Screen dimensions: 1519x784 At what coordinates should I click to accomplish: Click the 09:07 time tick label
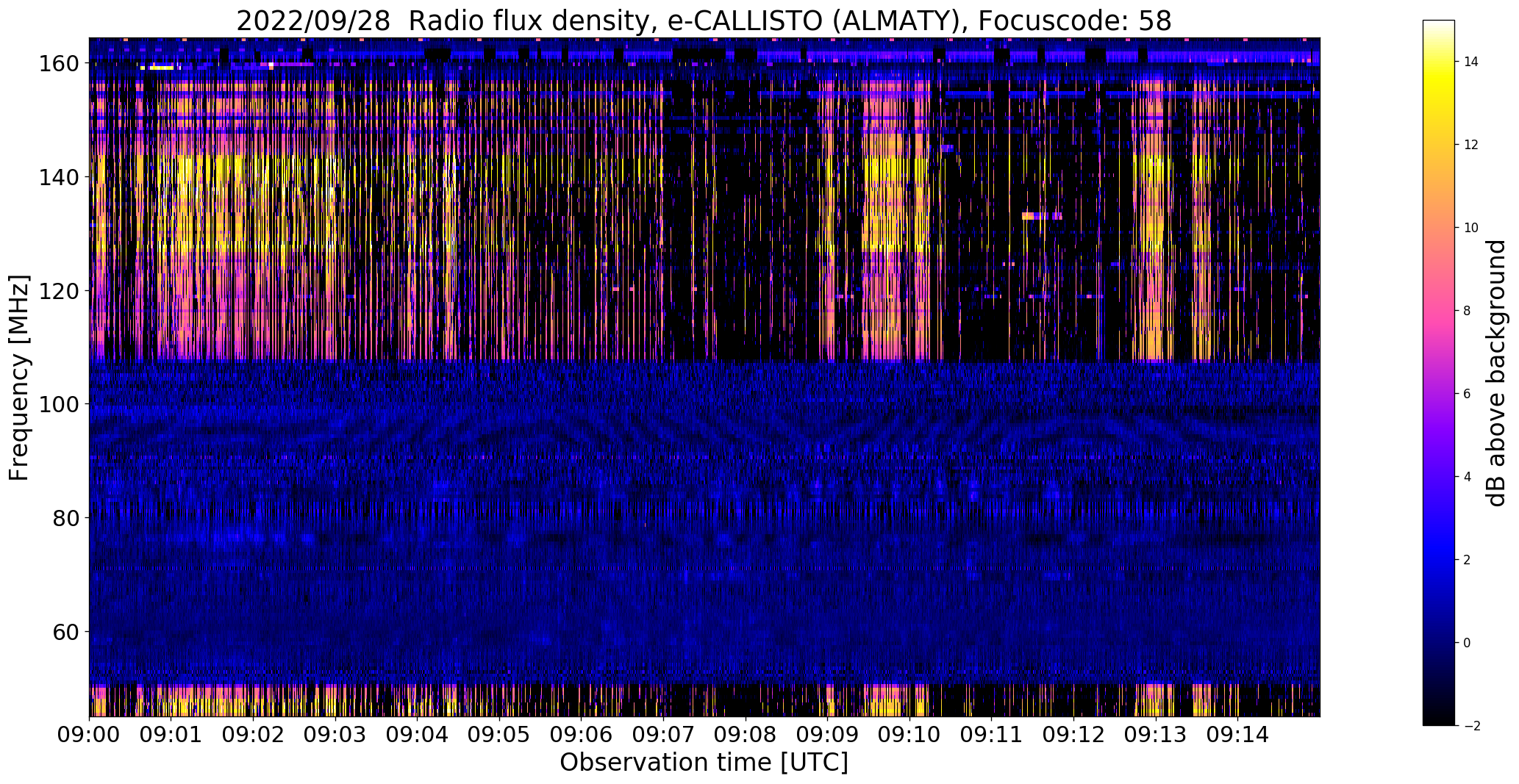click(x=664, y=735)
